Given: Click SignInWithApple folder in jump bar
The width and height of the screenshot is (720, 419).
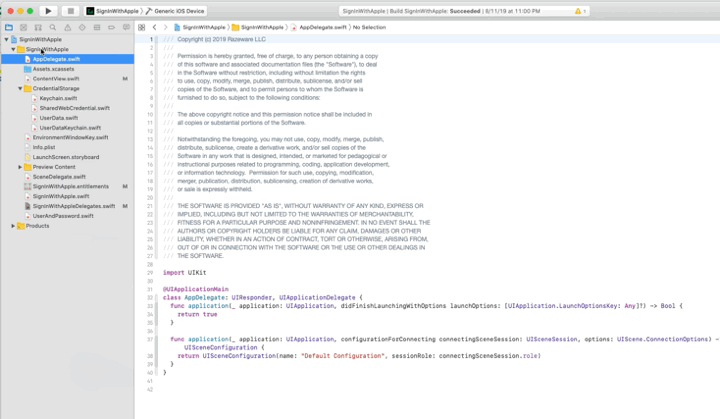Looking at the screenshot, I should click(258, 28).
